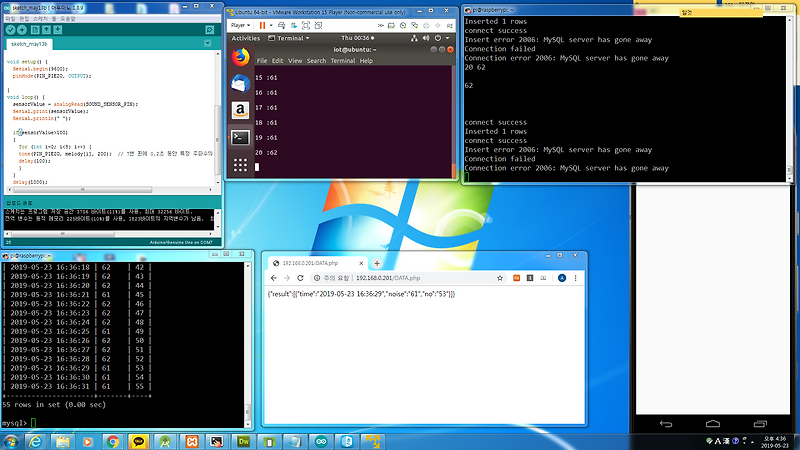Viewport: 800px width, 450px height.
Task: Open the Ubuntu terminal Terminal menu
Action: [x=343, y=61]
